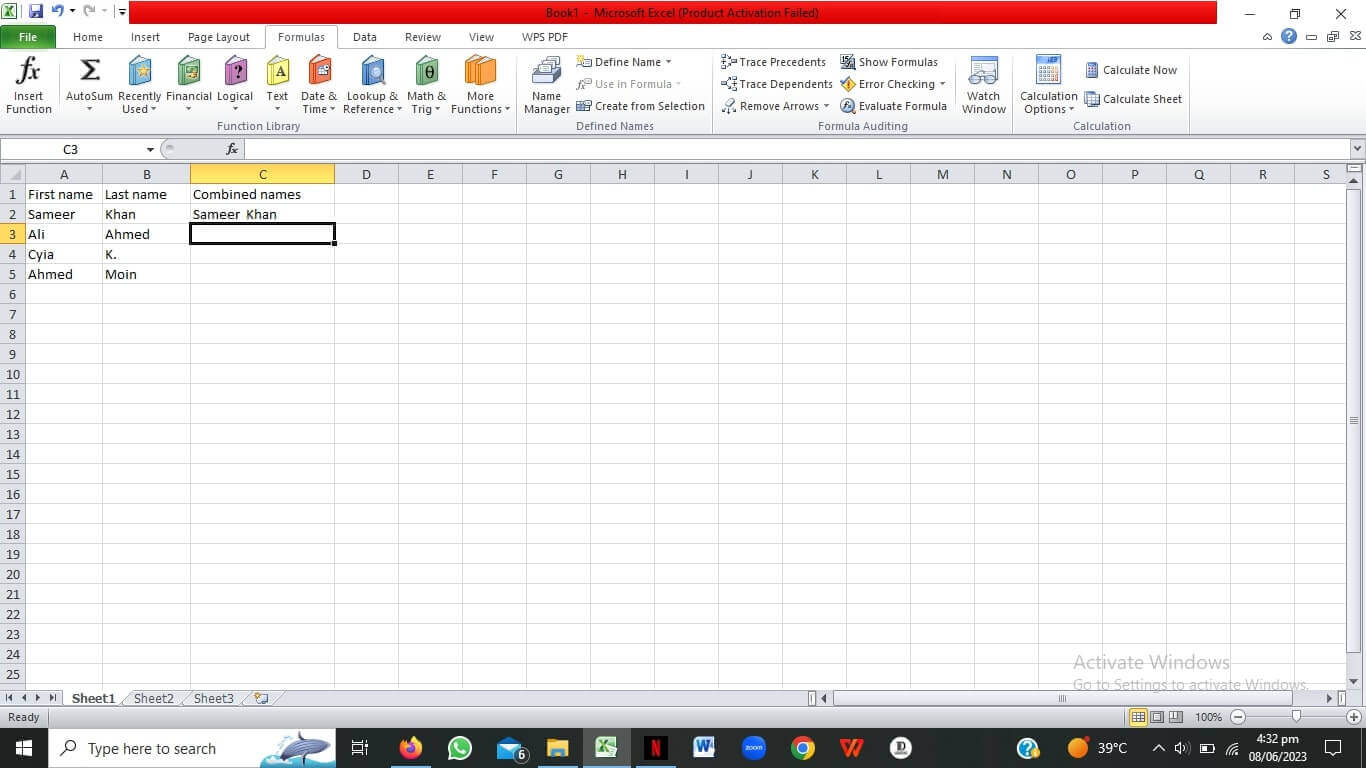Click the Calculate Now button
Image resolution: width=1366 pixels, height=768 pixels.
click(x=1133, y=70)
